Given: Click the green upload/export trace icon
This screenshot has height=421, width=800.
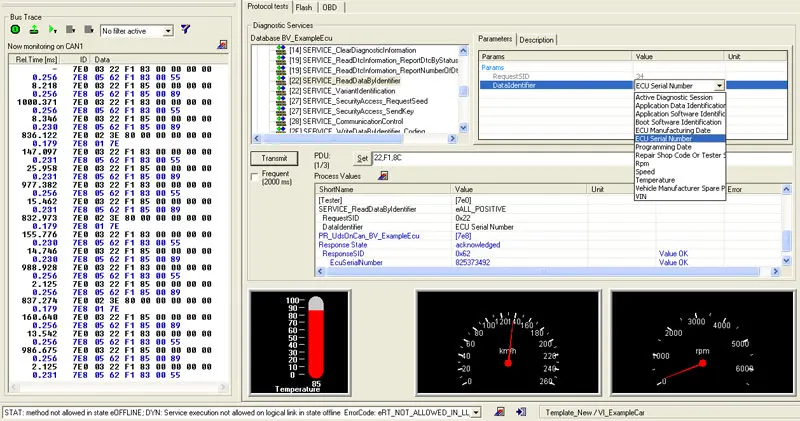Looking at the screenshot, I should pos(34,30).
